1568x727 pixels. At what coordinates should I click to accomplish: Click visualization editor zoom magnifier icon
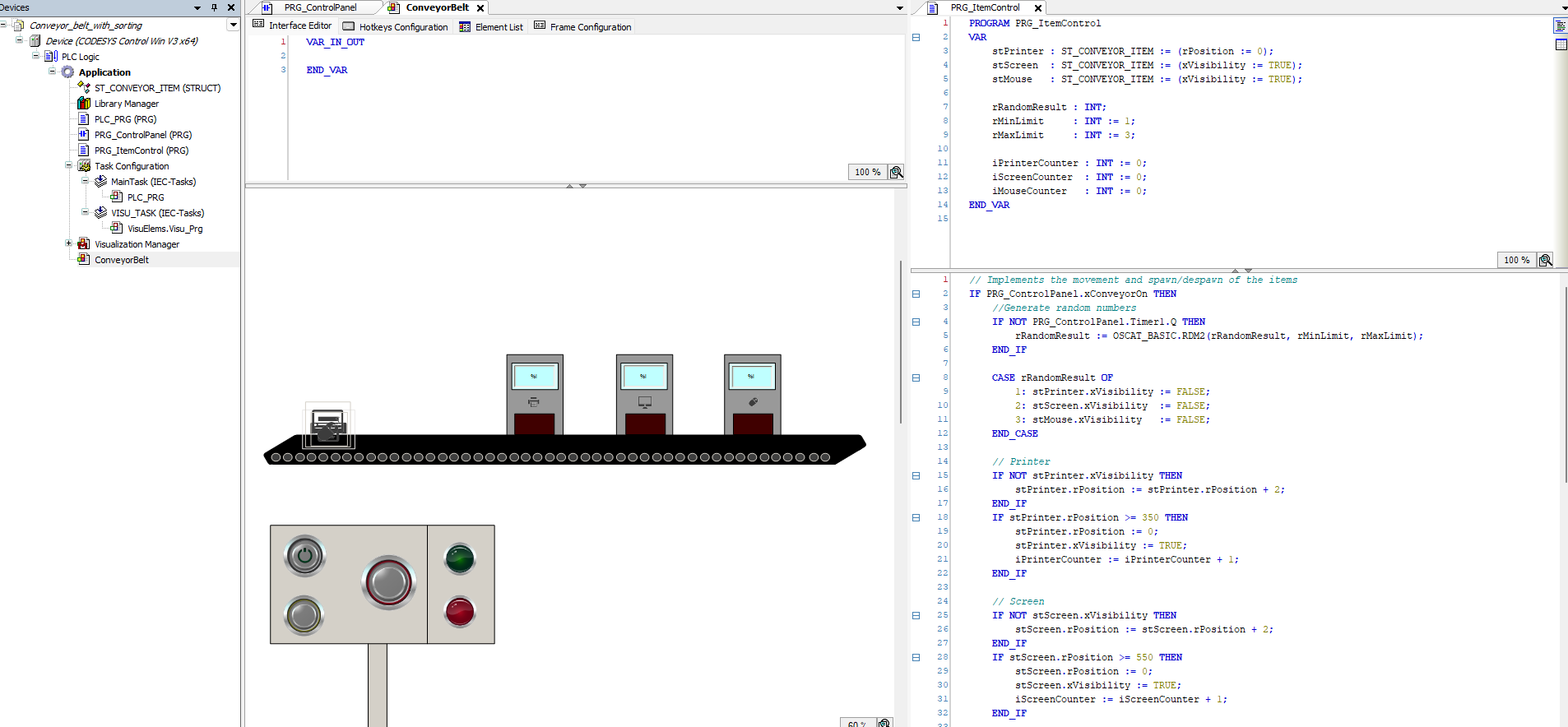884,723
